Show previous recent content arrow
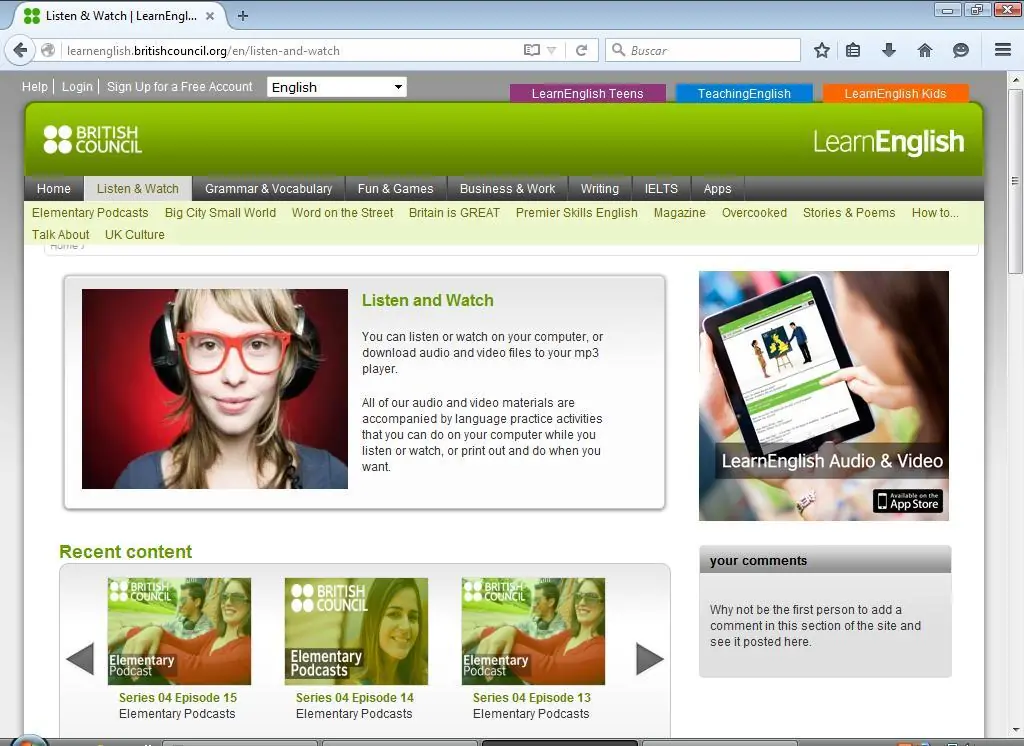This screenshot has height=746, width=1024. pyautogui.click(x=80, y=658)
